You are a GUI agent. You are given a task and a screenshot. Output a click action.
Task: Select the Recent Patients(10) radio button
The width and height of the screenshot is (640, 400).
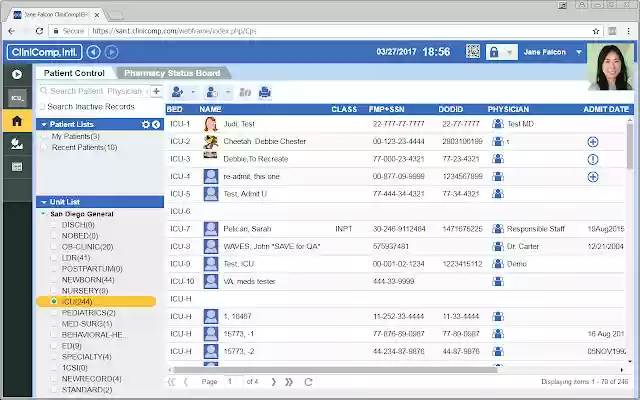[44, 148]
